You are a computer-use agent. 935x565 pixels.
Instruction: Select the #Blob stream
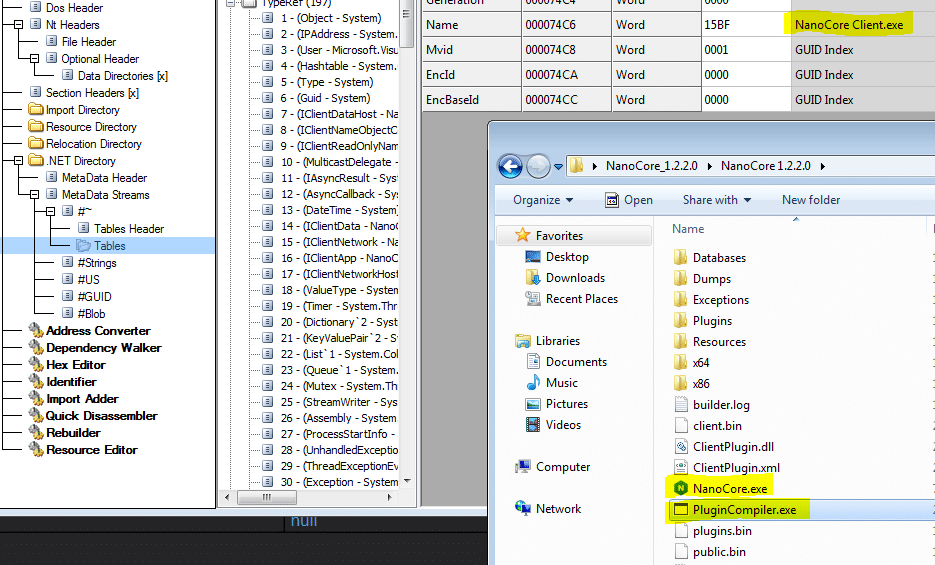click(91, 313)
